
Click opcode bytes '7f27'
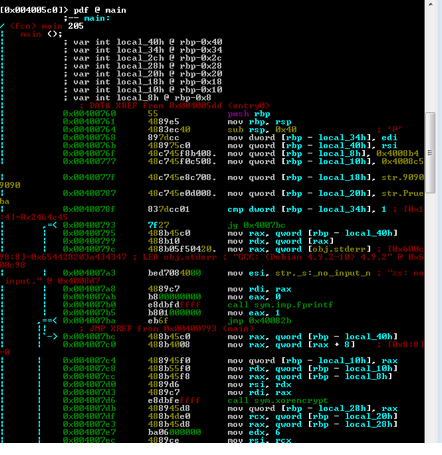(x=159, y=225)
